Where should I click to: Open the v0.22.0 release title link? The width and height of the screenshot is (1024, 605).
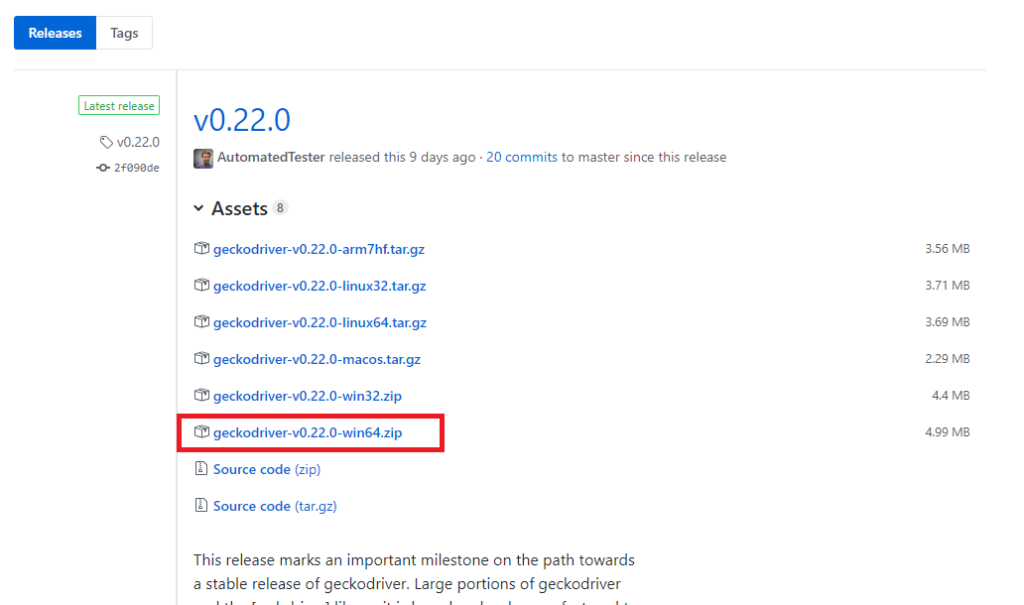pyautogui.click(x=242, y=120)
